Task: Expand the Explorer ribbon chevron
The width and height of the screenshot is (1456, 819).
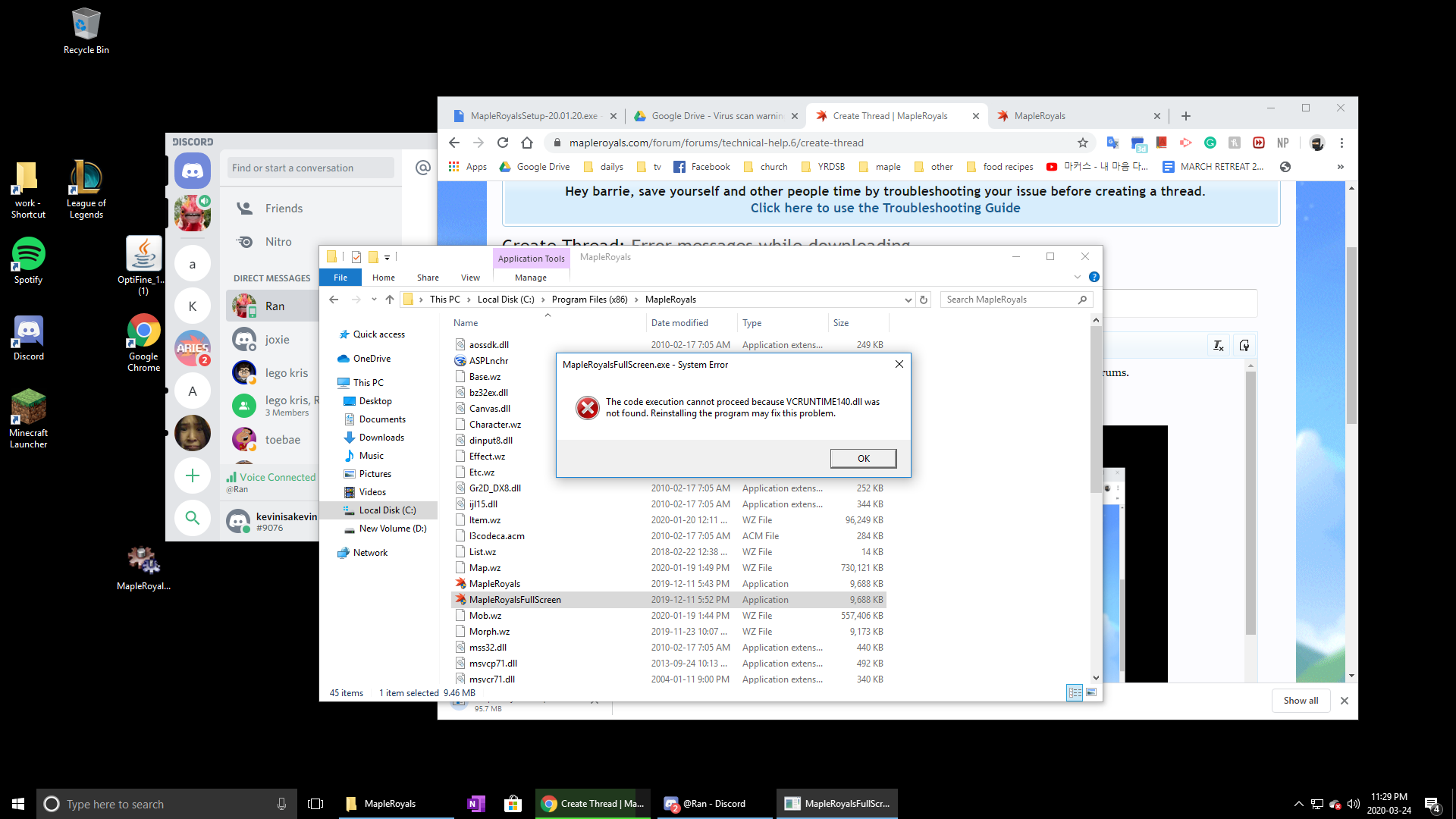Action: (x=1078, y=277)
